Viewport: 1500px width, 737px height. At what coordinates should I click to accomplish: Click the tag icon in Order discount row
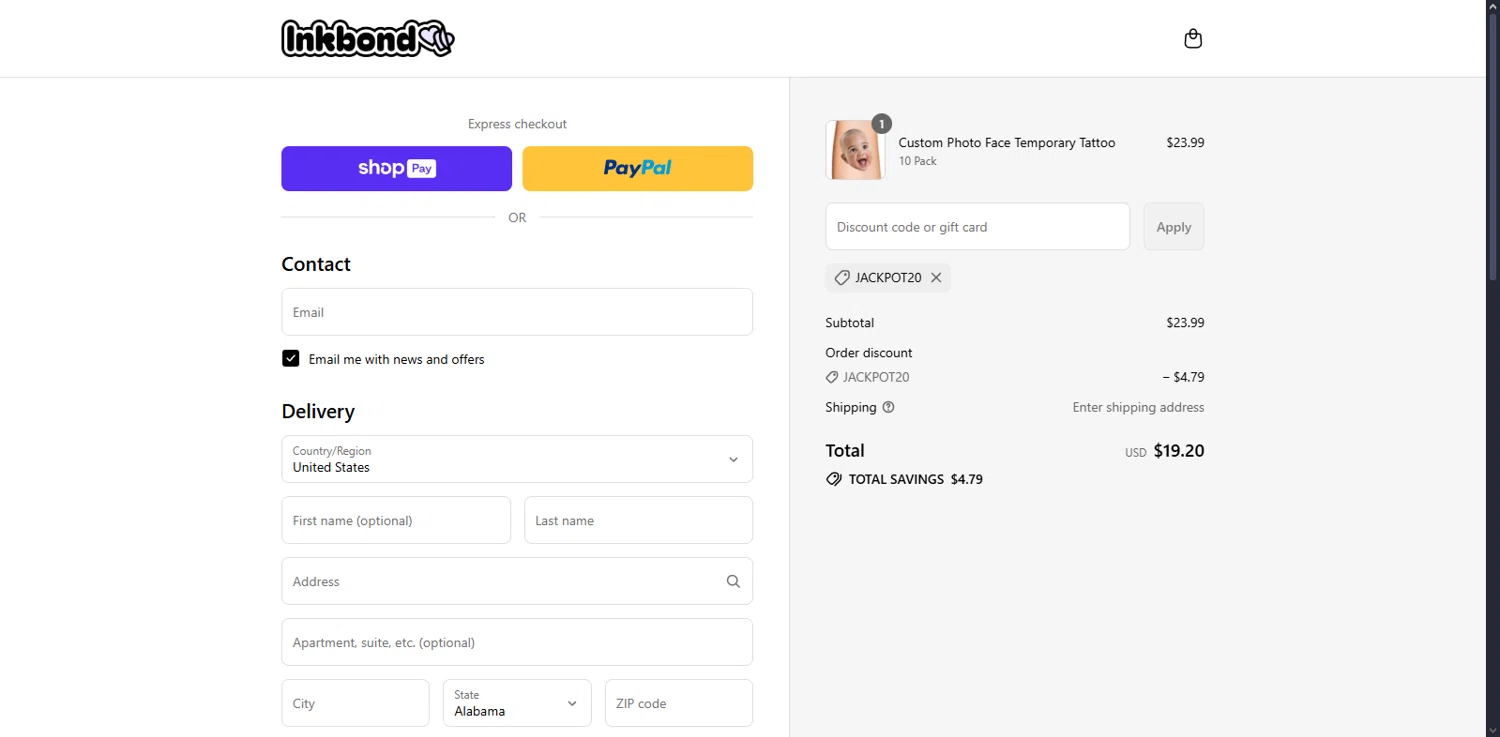pos(832,377)
